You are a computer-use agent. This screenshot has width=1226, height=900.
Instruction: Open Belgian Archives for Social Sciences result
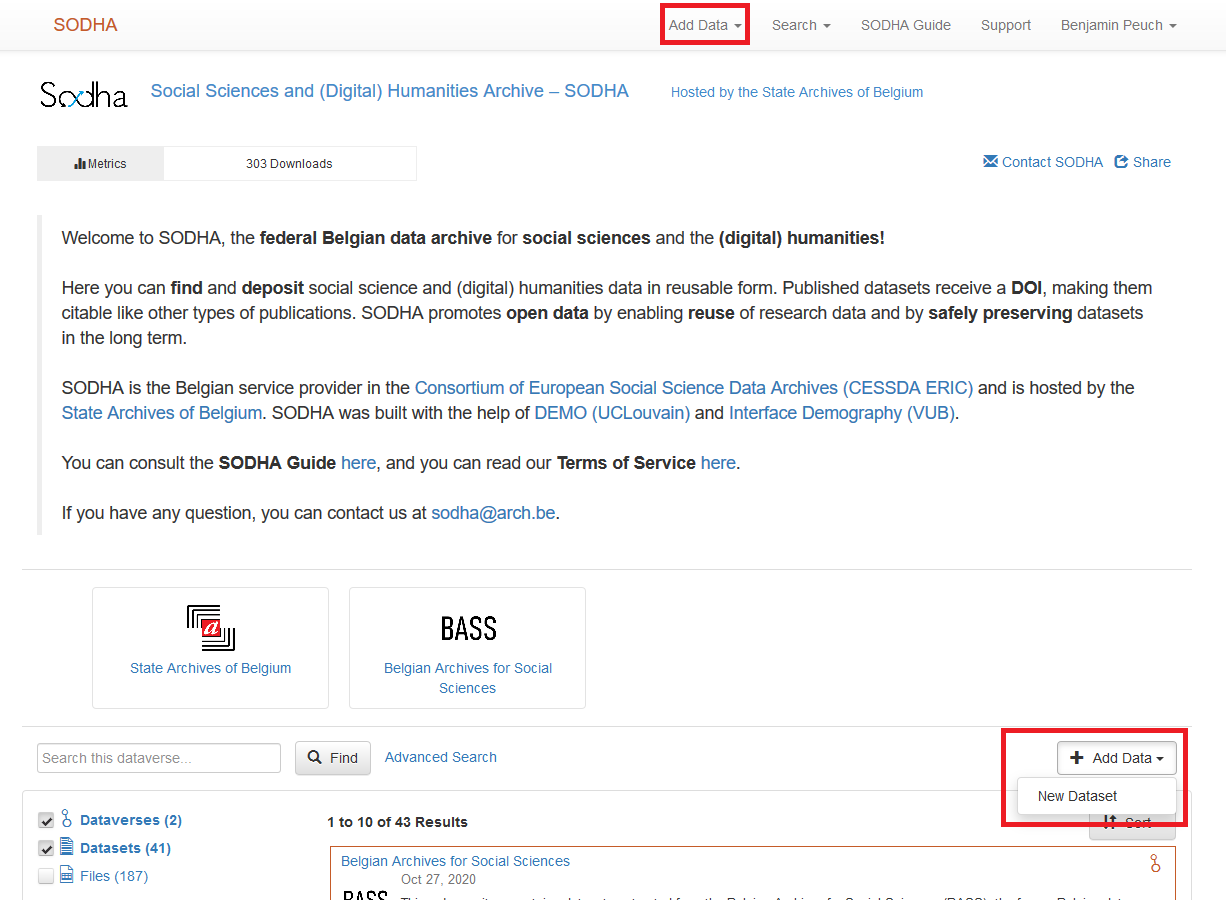point(455,861)
